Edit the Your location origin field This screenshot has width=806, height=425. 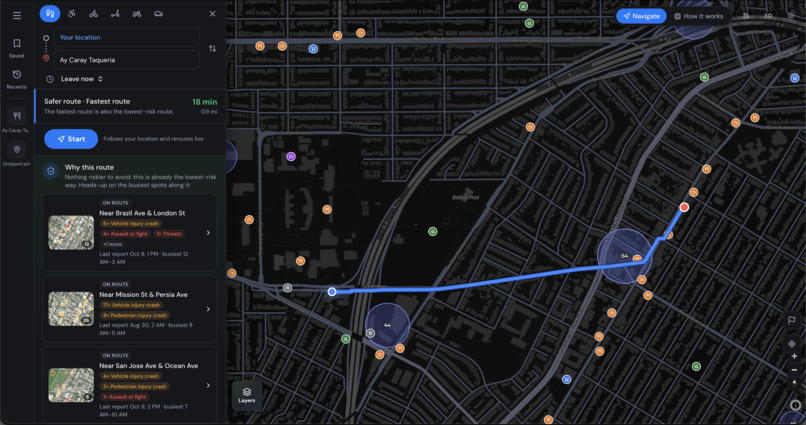pyautogui.click(x=126, y=37)
